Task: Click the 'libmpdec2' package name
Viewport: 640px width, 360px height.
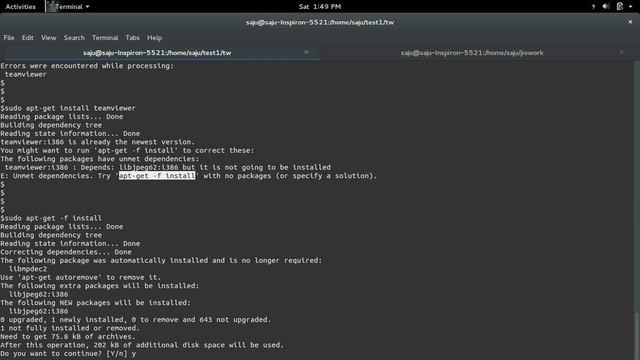Action: [x=28, y=269]
